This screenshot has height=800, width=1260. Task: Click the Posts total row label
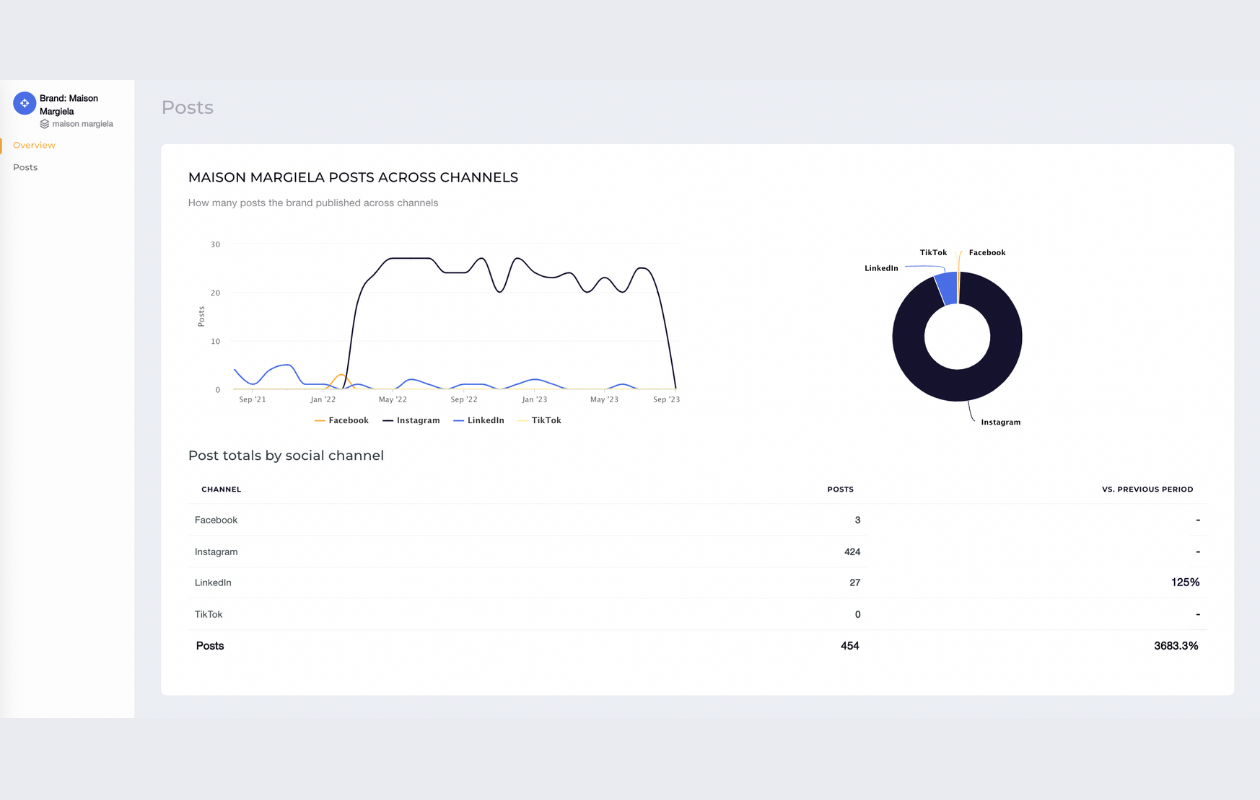pyautogui.click(x=210, y=646)
